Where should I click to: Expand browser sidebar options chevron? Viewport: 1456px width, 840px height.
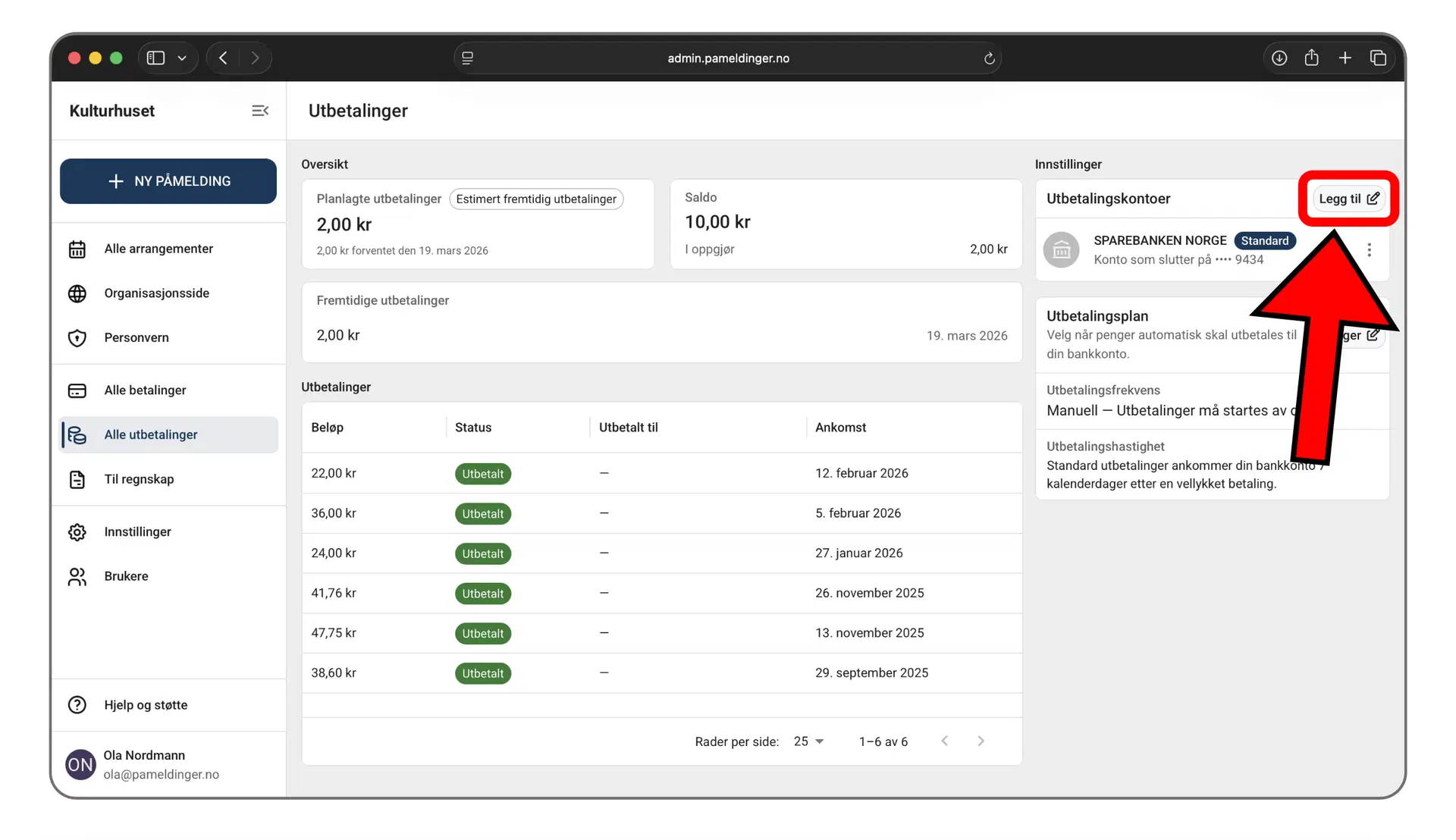click(x=182, y=58)
